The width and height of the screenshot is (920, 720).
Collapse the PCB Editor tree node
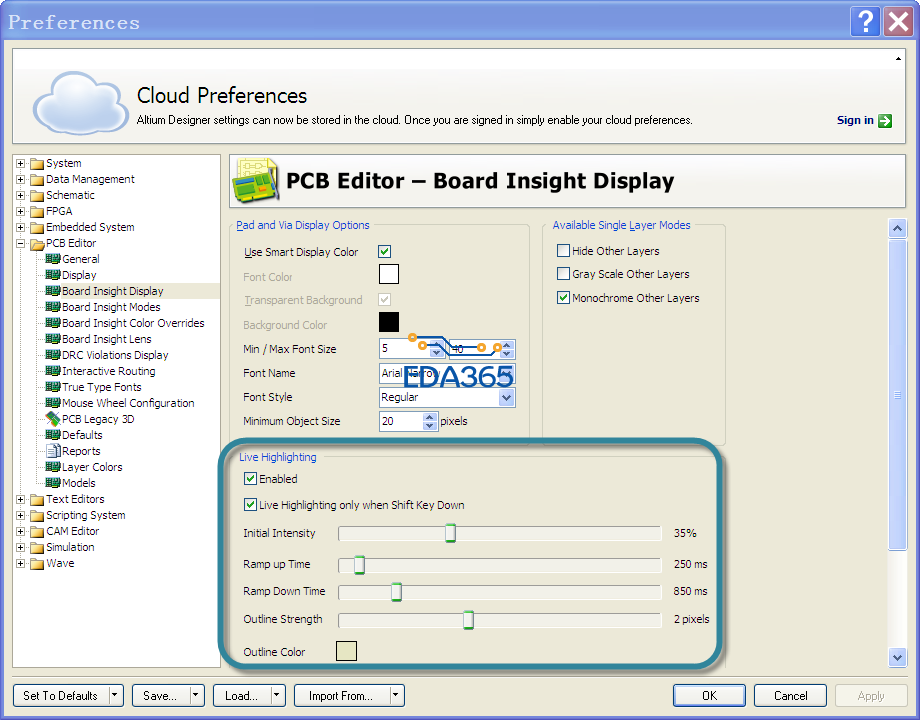pyautogui.click(x=21, y=243)
